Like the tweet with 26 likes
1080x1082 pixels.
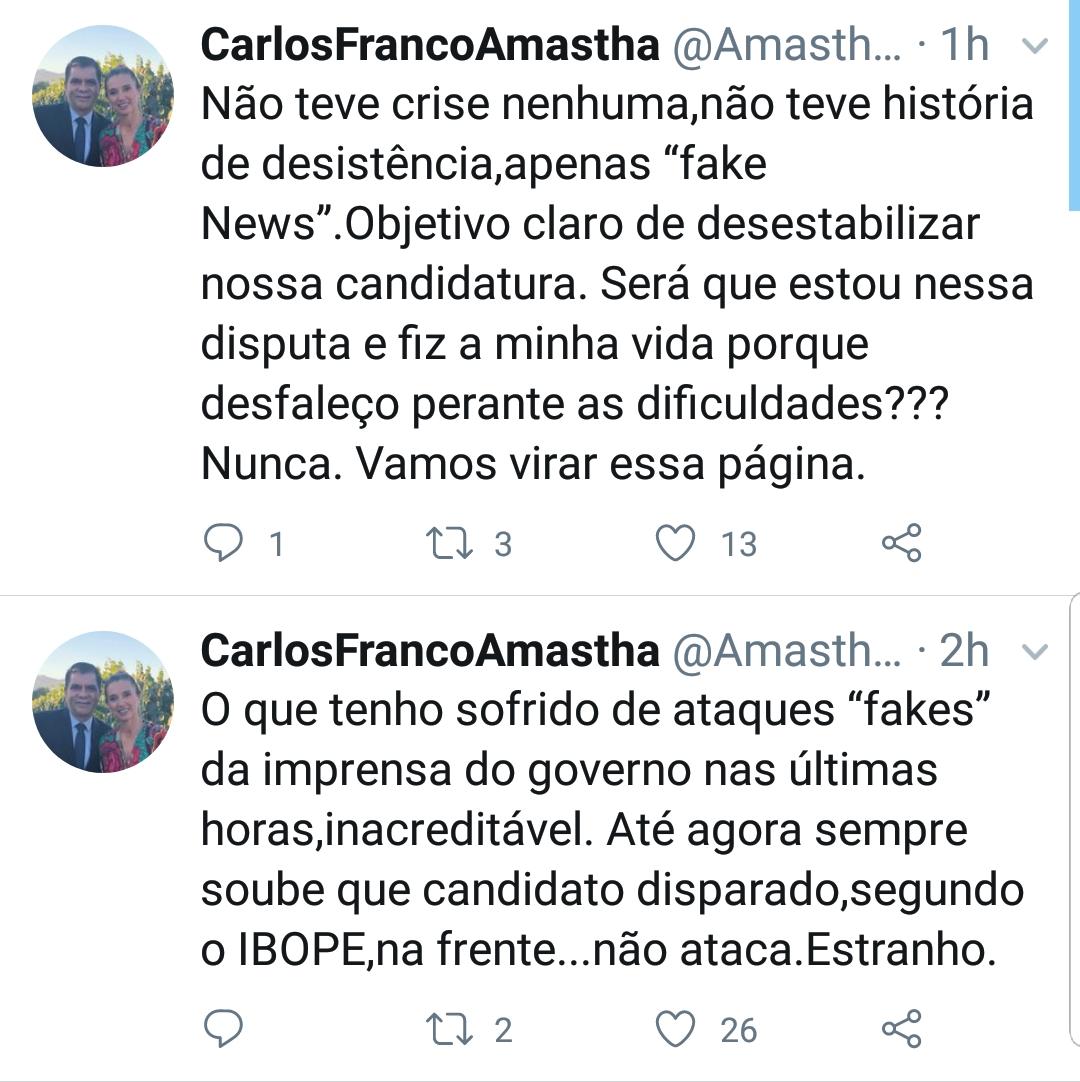[x=675, y=1029]
